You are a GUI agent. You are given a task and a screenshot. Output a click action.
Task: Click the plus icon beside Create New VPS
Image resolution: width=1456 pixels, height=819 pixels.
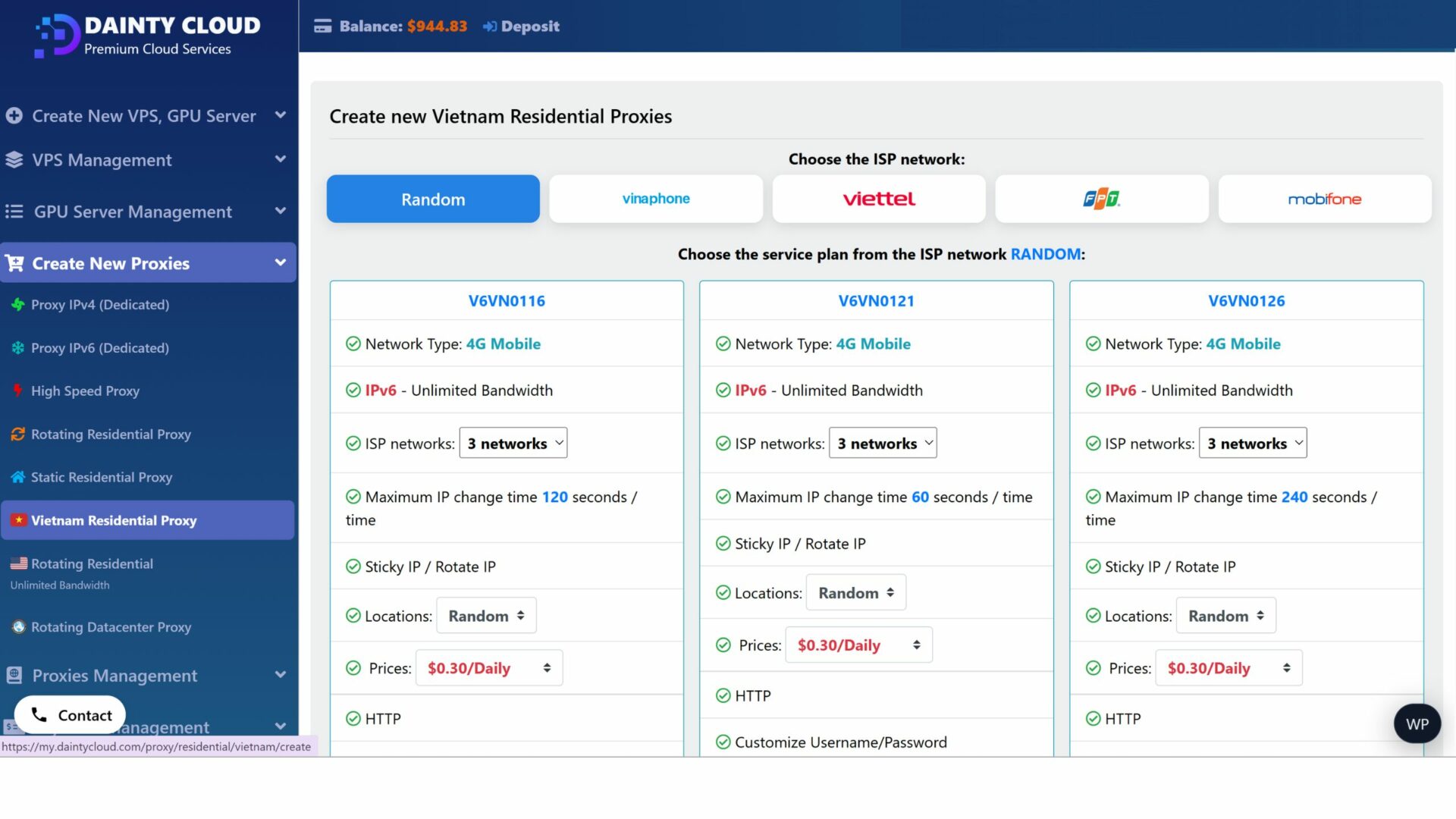pyautogui.click(x=14, y=116)
